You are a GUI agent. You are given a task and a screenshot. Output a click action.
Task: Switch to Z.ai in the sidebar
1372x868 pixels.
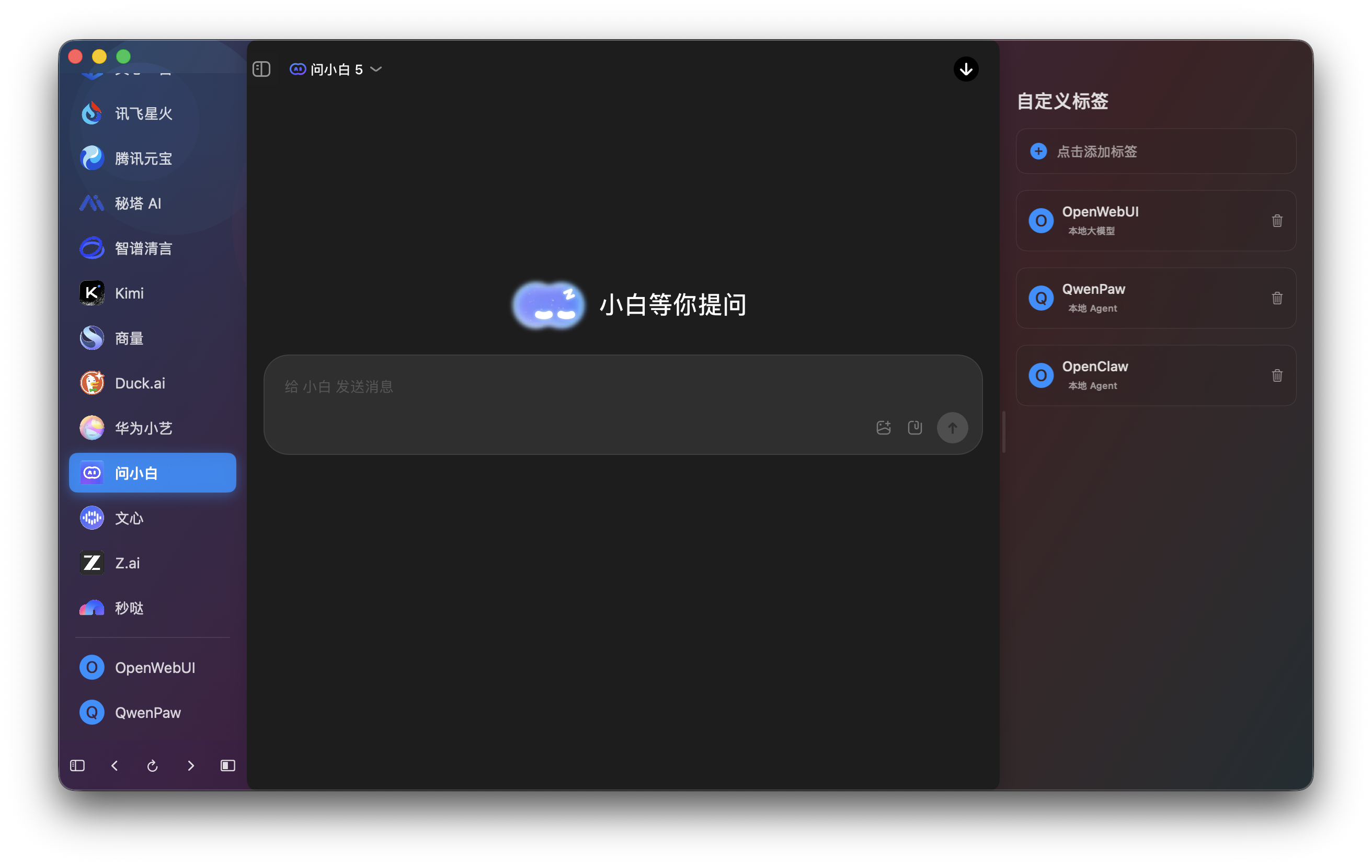coord(152,563)
